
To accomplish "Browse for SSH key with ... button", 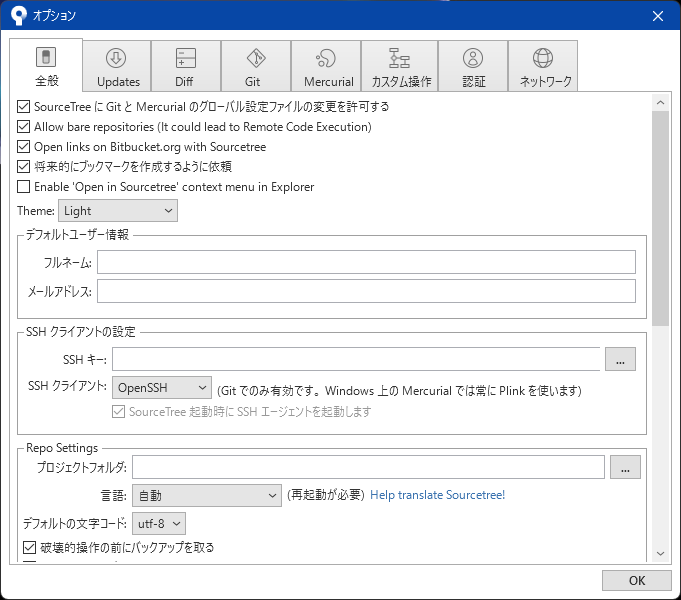I will pos(620,359).
